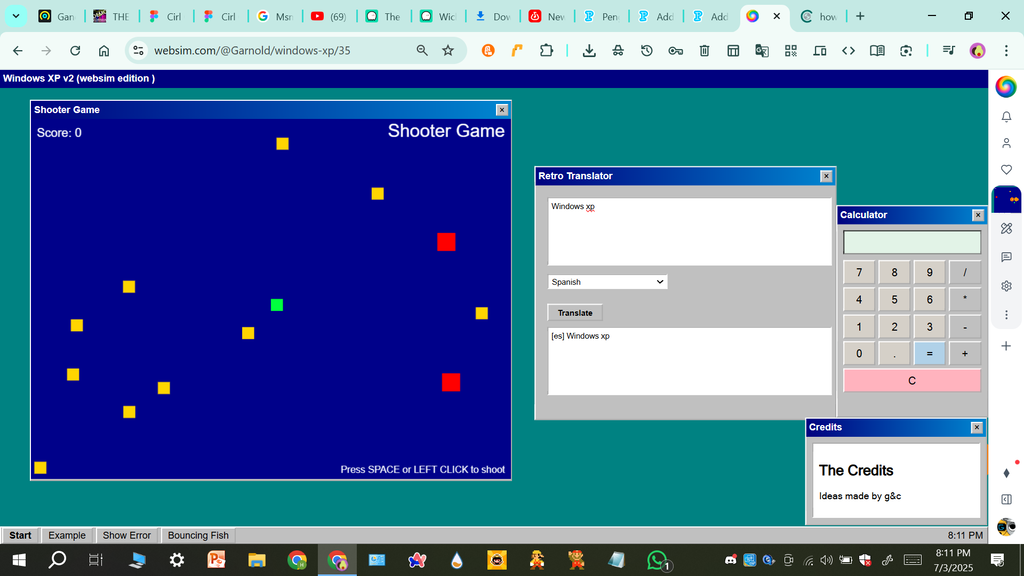Click the Score: 0 text
1024x576 pixels.
pyautogui.click(x=59, y=133)
